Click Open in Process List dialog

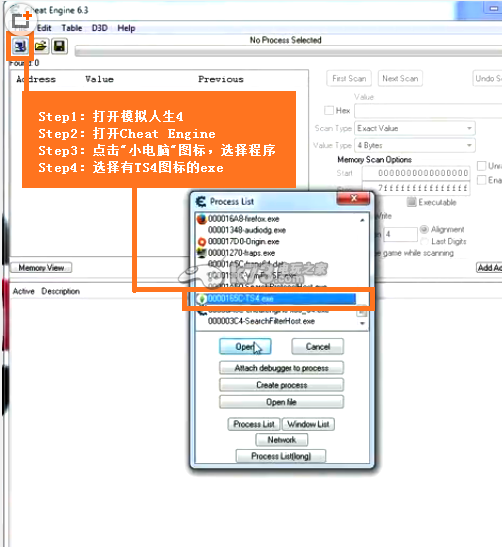245,346
